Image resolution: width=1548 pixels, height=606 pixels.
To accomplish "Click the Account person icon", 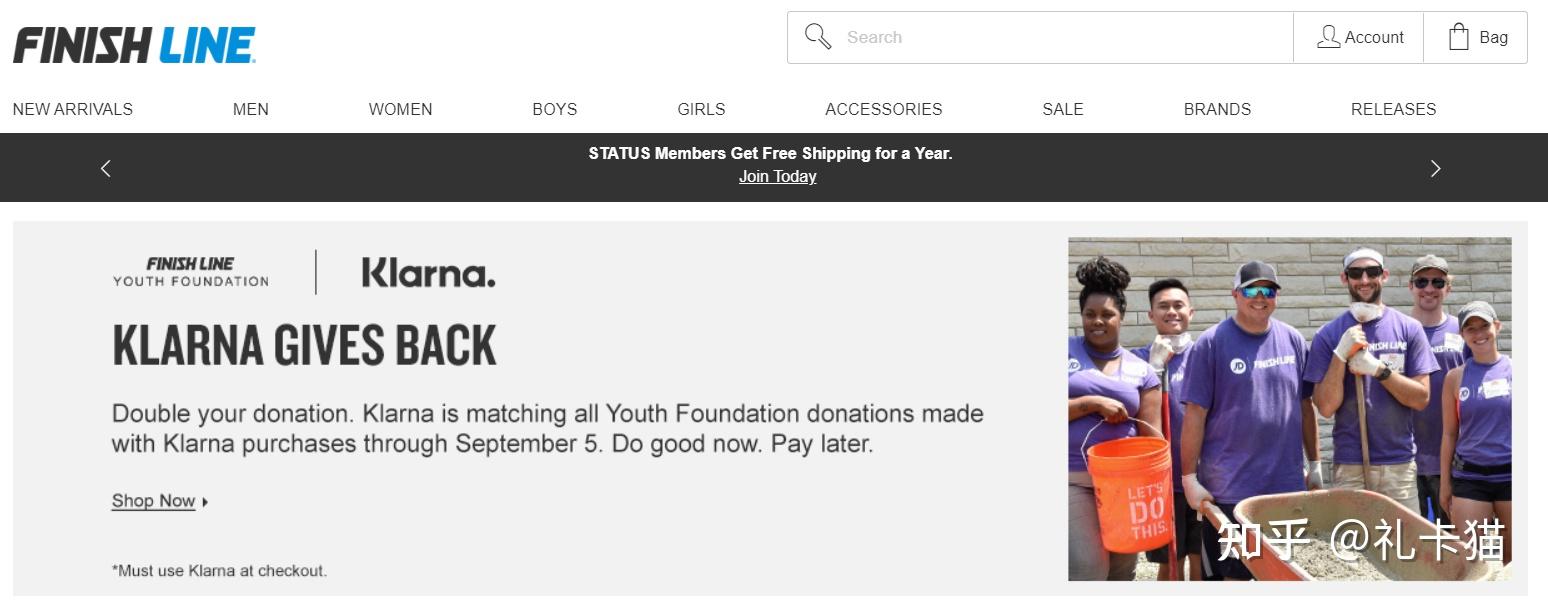I will pyautogui.click(x=1328, y=37).
